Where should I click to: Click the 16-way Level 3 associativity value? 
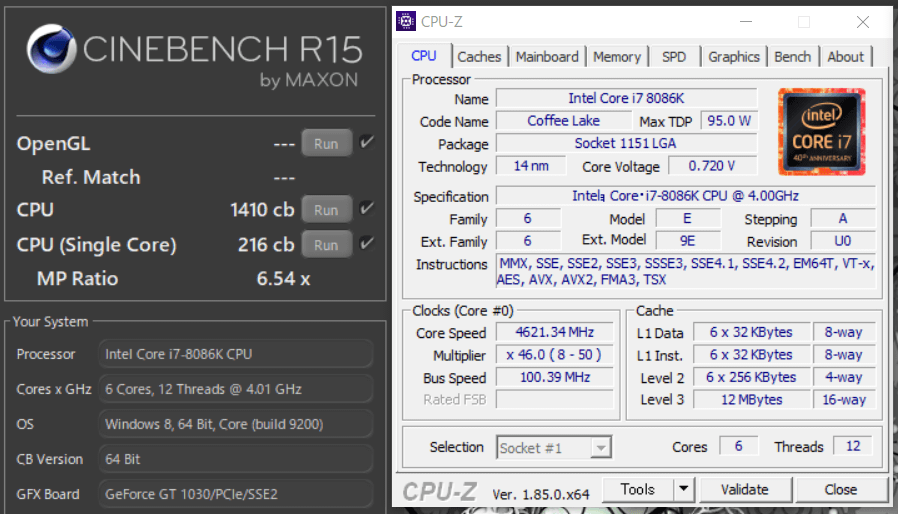point(844,399)
